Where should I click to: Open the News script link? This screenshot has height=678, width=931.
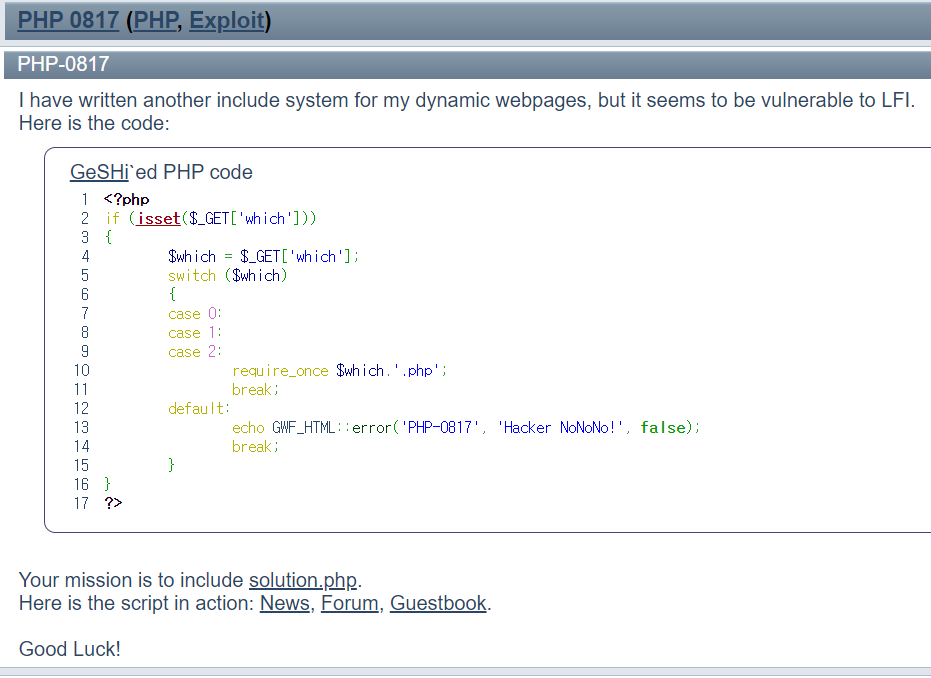pos(285,603)
